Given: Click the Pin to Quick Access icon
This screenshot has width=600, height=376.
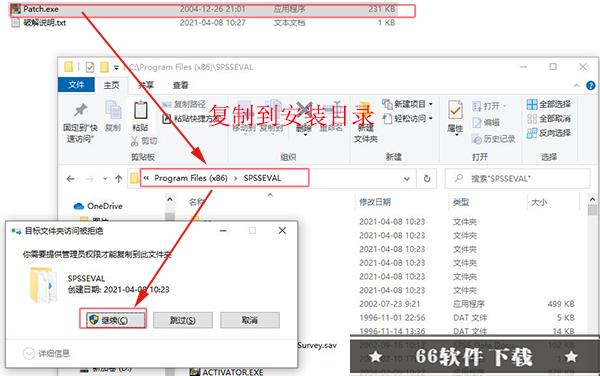Looking at the screenshot, I should coord(80,111).
